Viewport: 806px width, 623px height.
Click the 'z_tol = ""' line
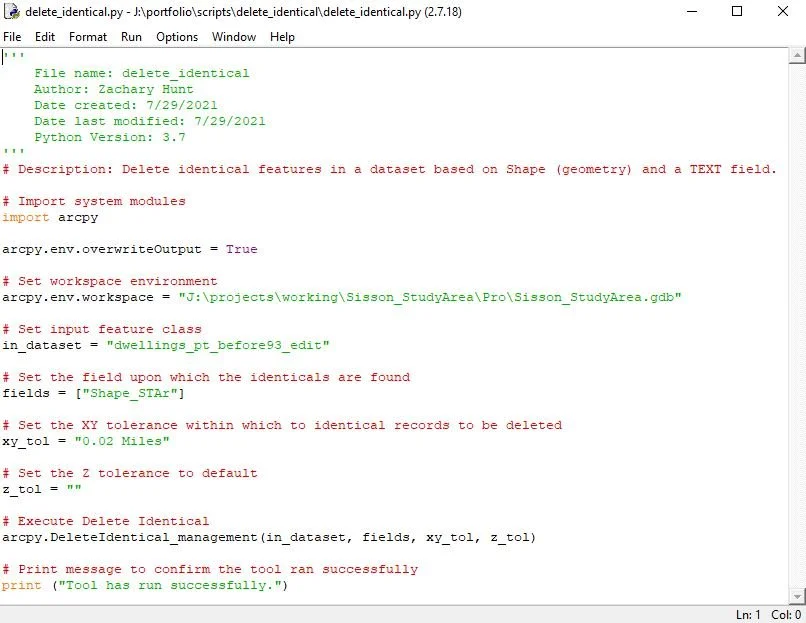click(x=42, y=489)
